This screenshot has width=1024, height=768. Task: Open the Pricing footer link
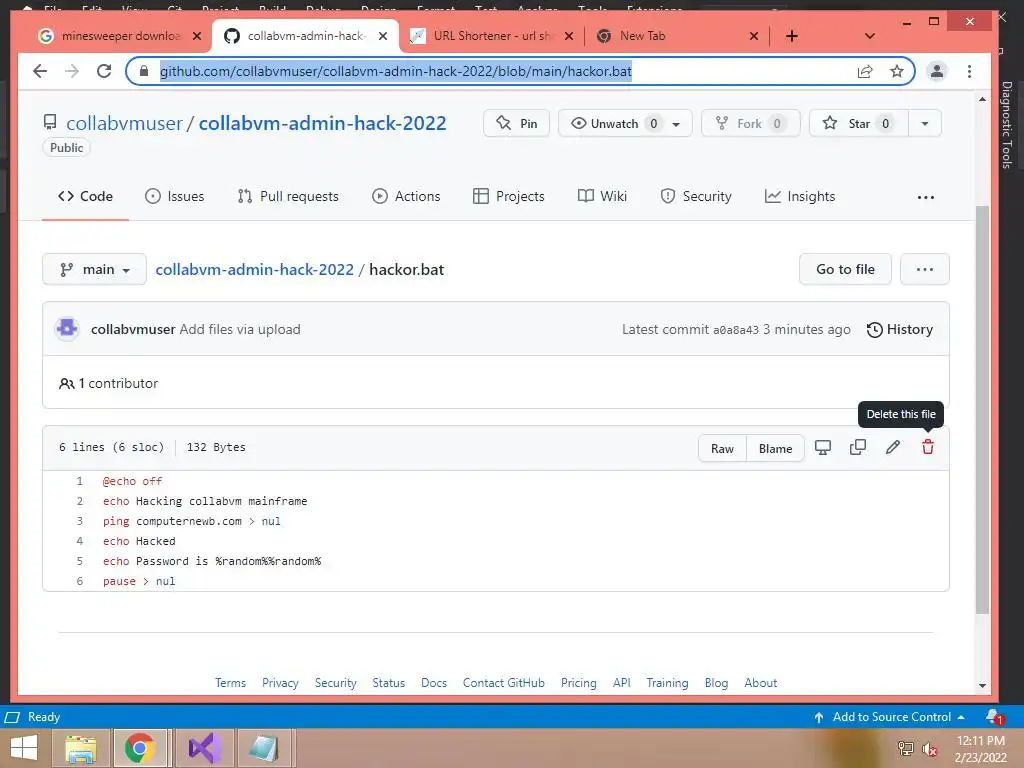[579, 682]
